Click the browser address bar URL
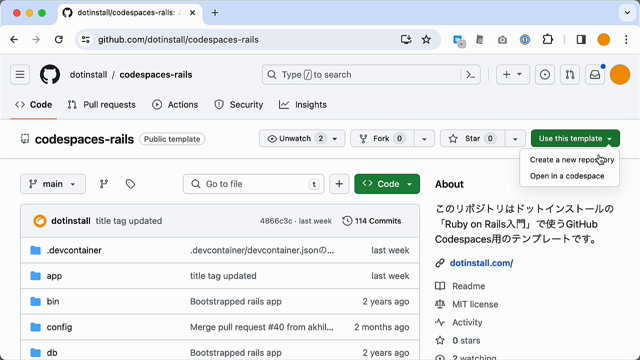 (x=178, y=40)
